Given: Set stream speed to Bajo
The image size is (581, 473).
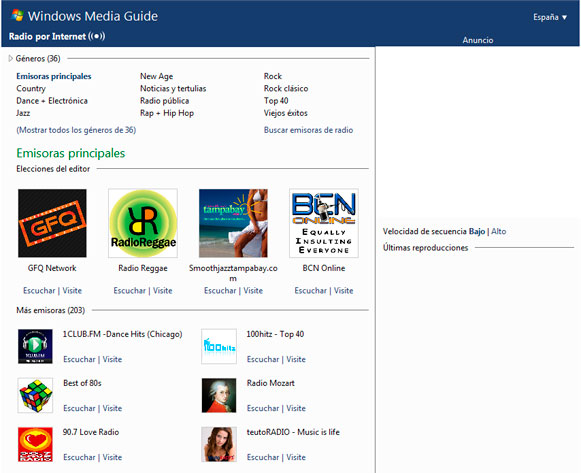Looking at the screenshot, I should point(477,231).
